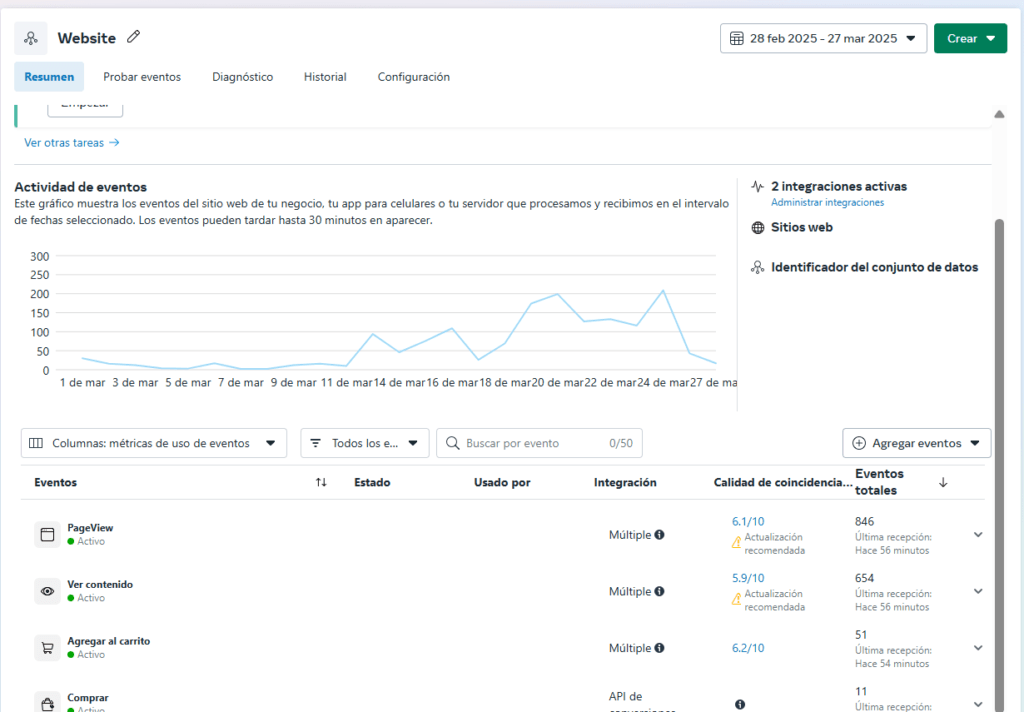Switch to the Probar eventos tab
This screenshot has width=1024, height=712.
pyautogui.click(x=142, y=76)
